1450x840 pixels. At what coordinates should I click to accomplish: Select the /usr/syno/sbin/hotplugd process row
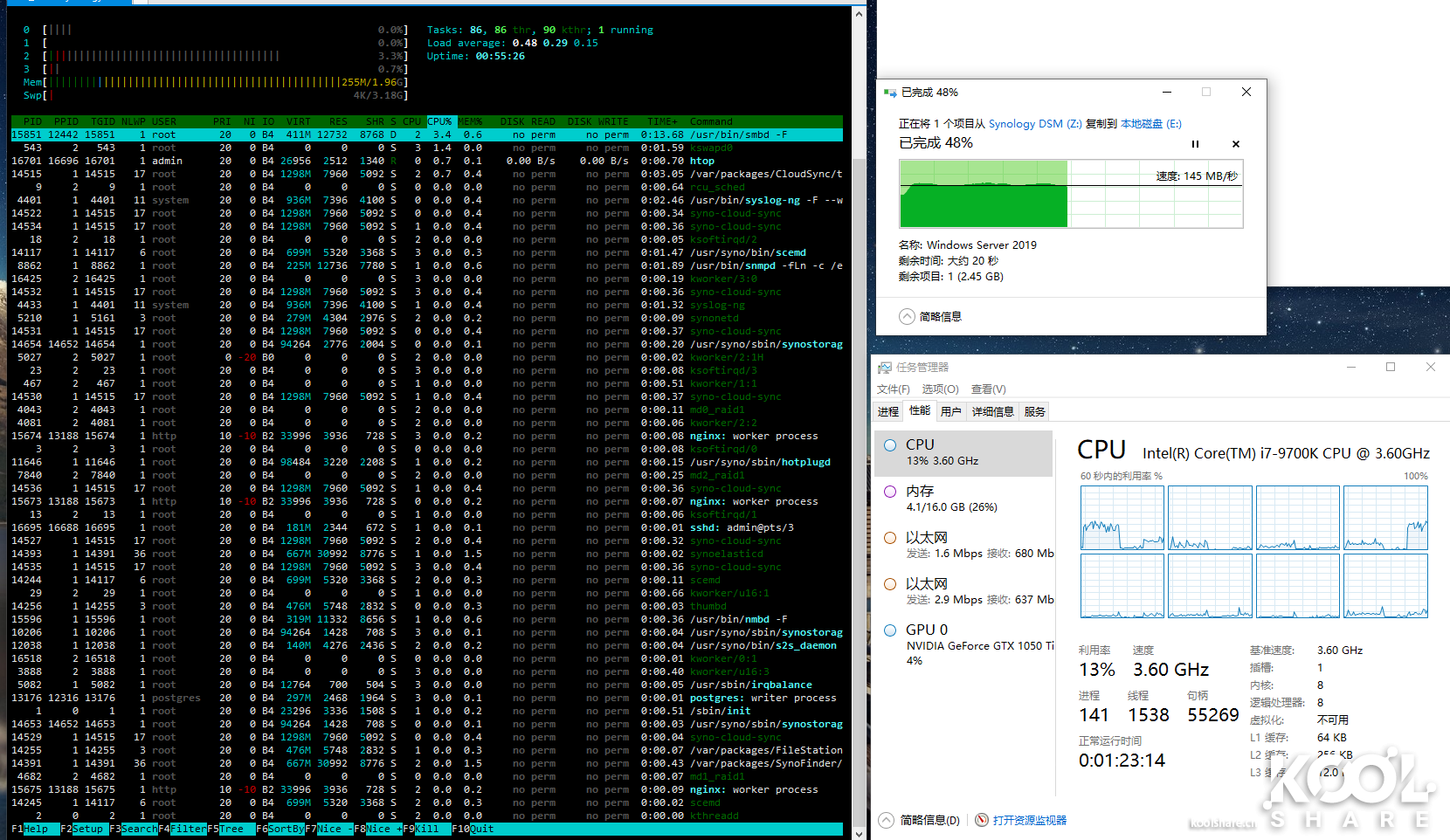427,462
